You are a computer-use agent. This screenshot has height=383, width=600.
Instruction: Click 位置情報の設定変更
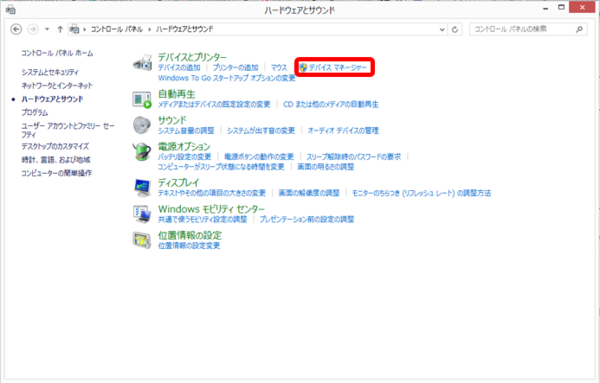[x=189, y=246]
